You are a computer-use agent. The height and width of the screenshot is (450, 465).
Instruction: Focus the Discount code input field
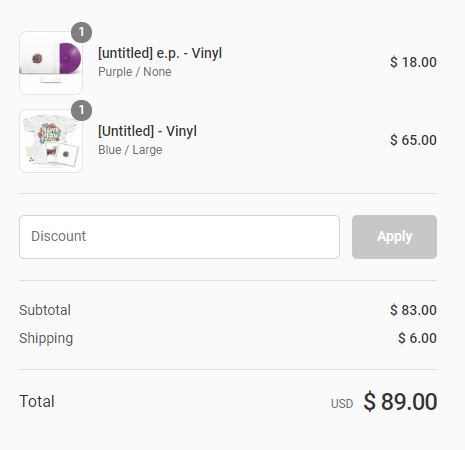179,237
